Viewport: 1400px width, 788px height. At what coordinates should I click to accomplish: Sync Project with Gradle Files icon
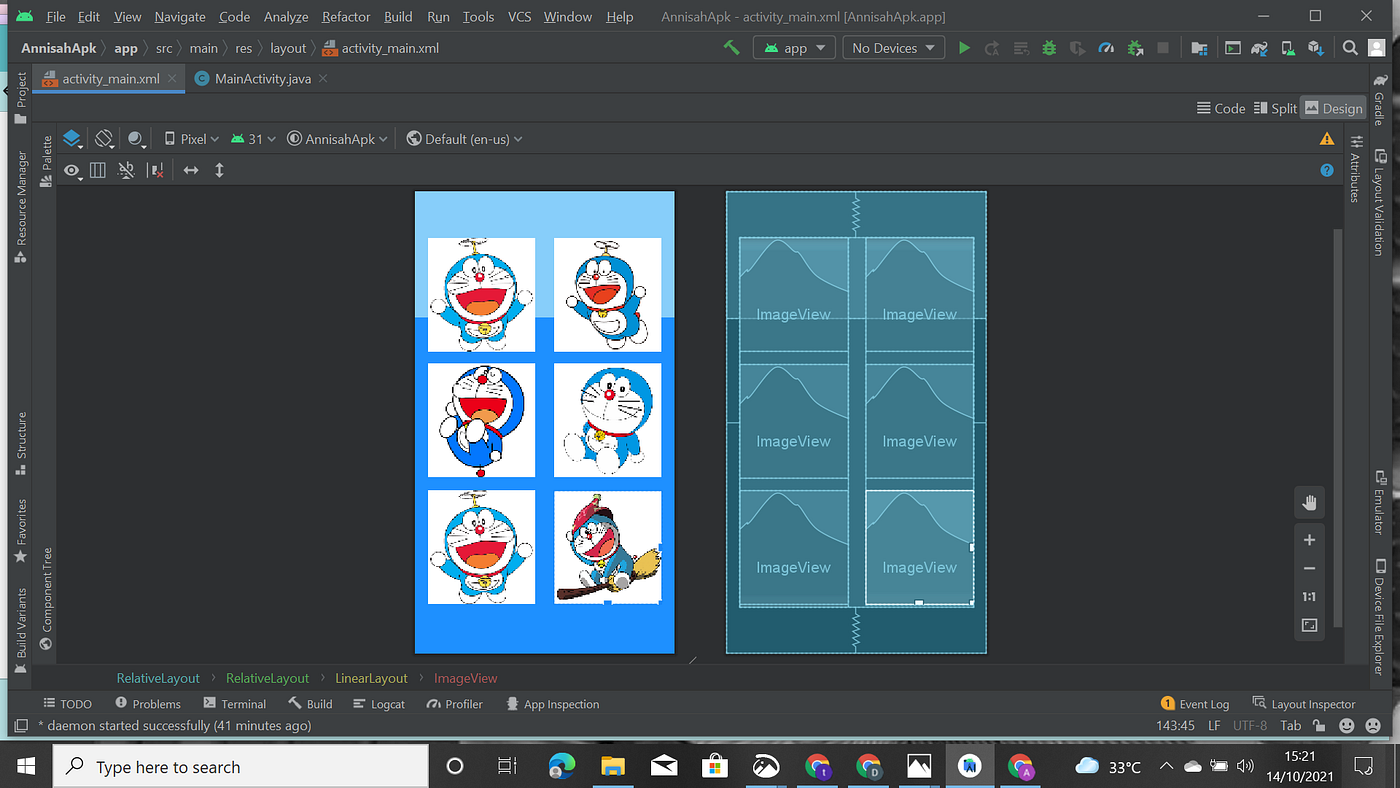point(1260,47)
